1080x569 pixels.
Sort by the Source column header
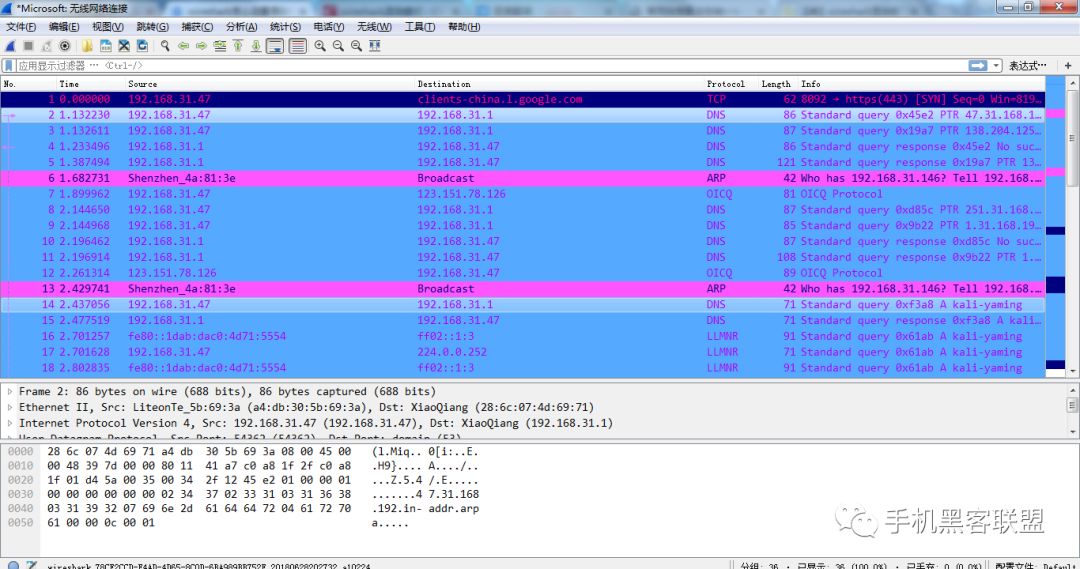[x=270, y=84]
